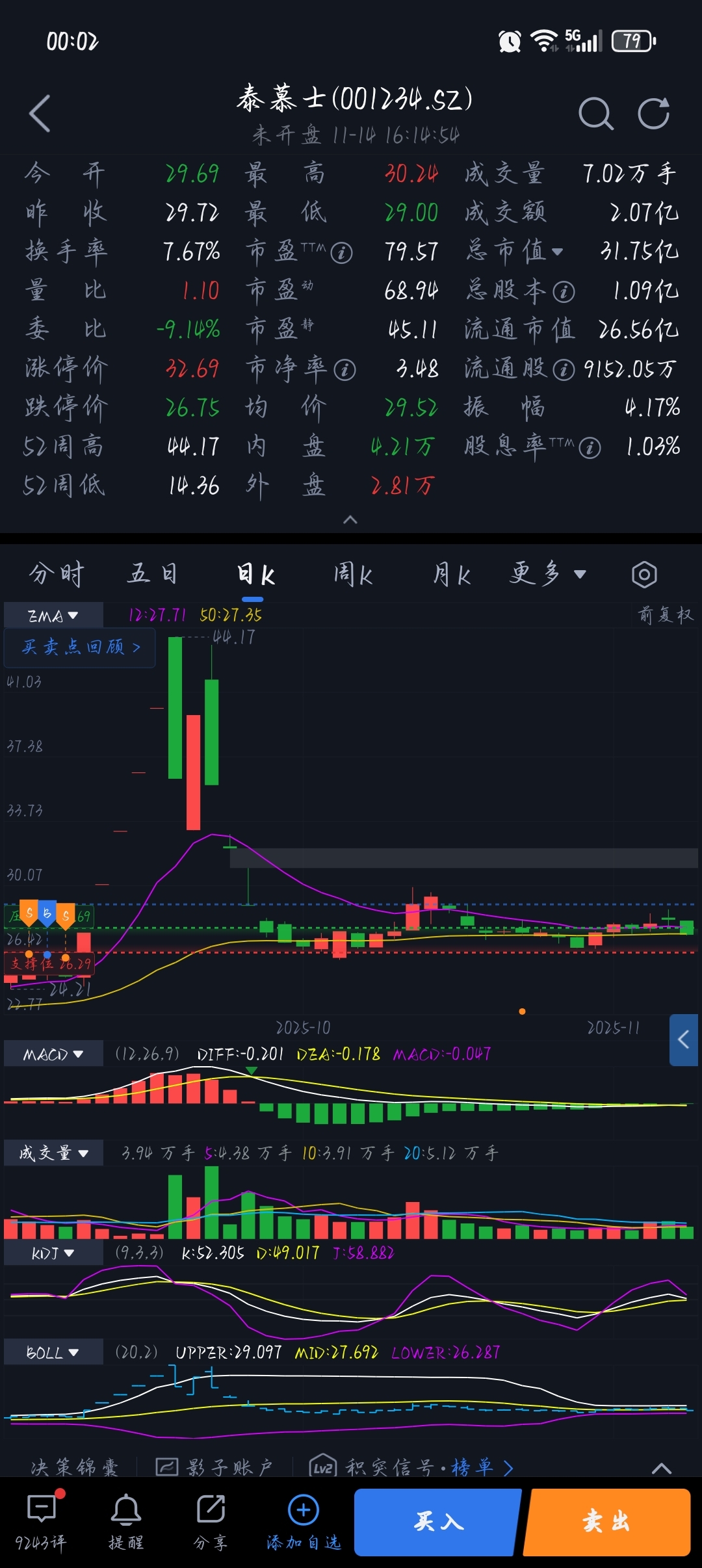The width and height of the screenshot is (702, 1568).
Task: Tap 换手率 value 7.67%
Action: [192, 252]
